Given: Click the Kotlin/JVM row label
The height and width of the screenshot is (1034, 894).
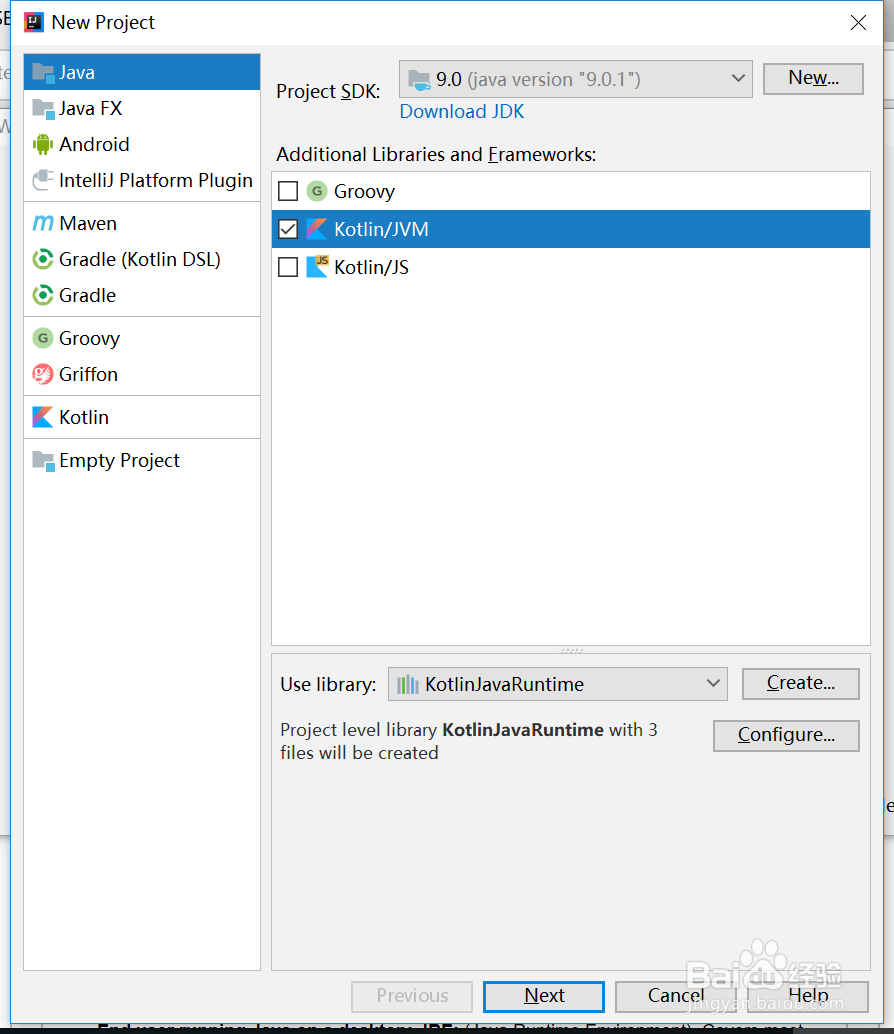Looking at the screenshot, I should tap(381, 229).
